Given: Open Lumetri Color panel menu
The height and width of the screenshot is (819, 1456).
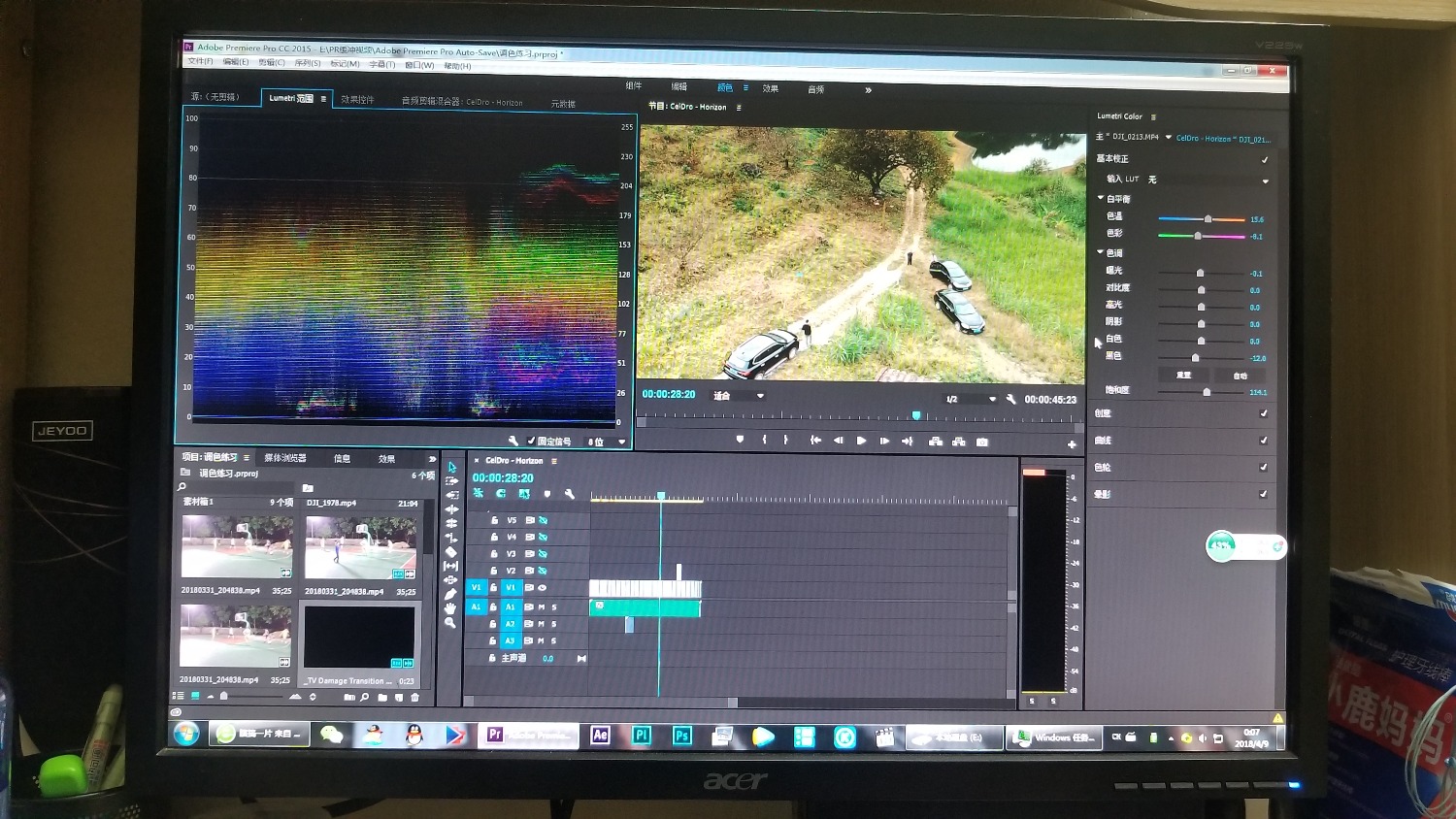Looking at the screenshot, I should (1153, 116).
